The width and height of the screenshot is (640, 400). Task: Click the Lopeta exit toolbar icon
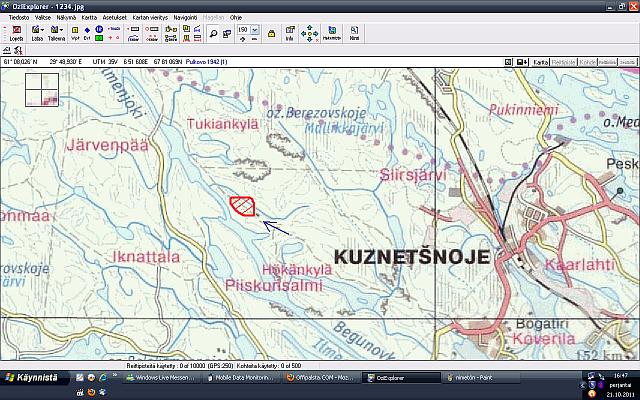click(15, 33)
